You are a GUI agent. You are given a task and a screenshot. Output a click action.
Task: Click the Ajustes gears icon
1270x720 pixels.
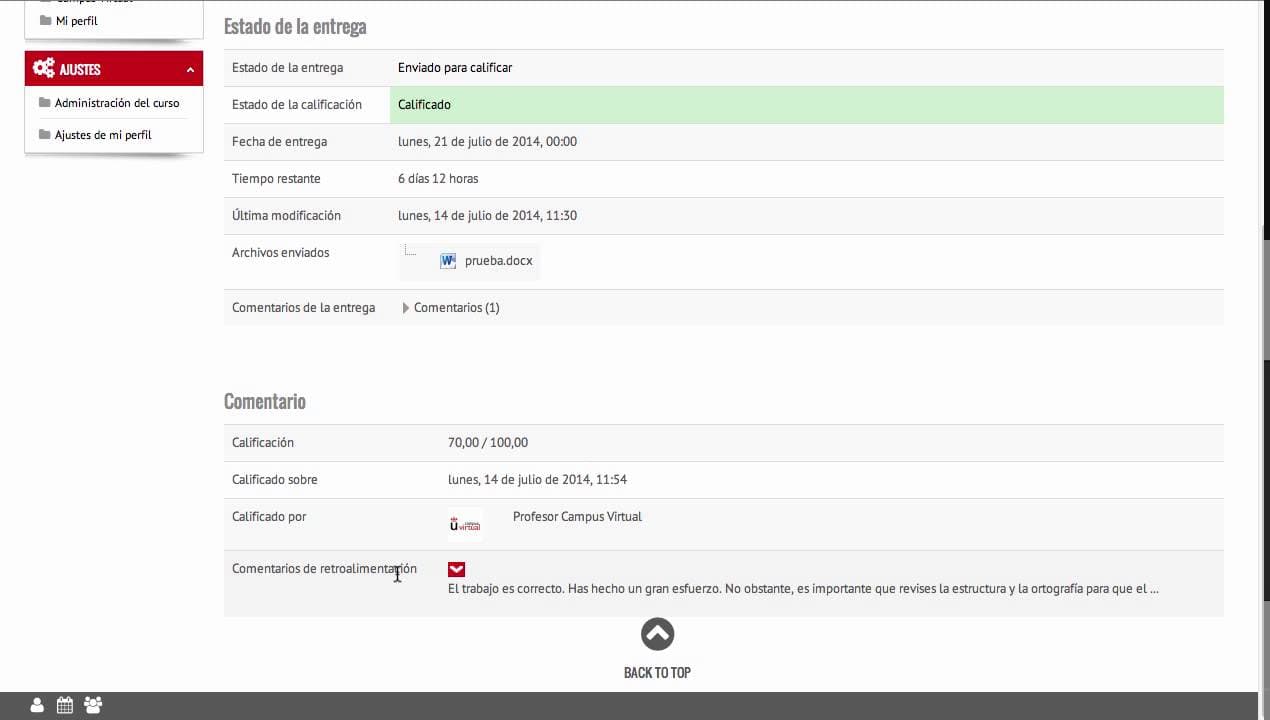click(43, 68)
